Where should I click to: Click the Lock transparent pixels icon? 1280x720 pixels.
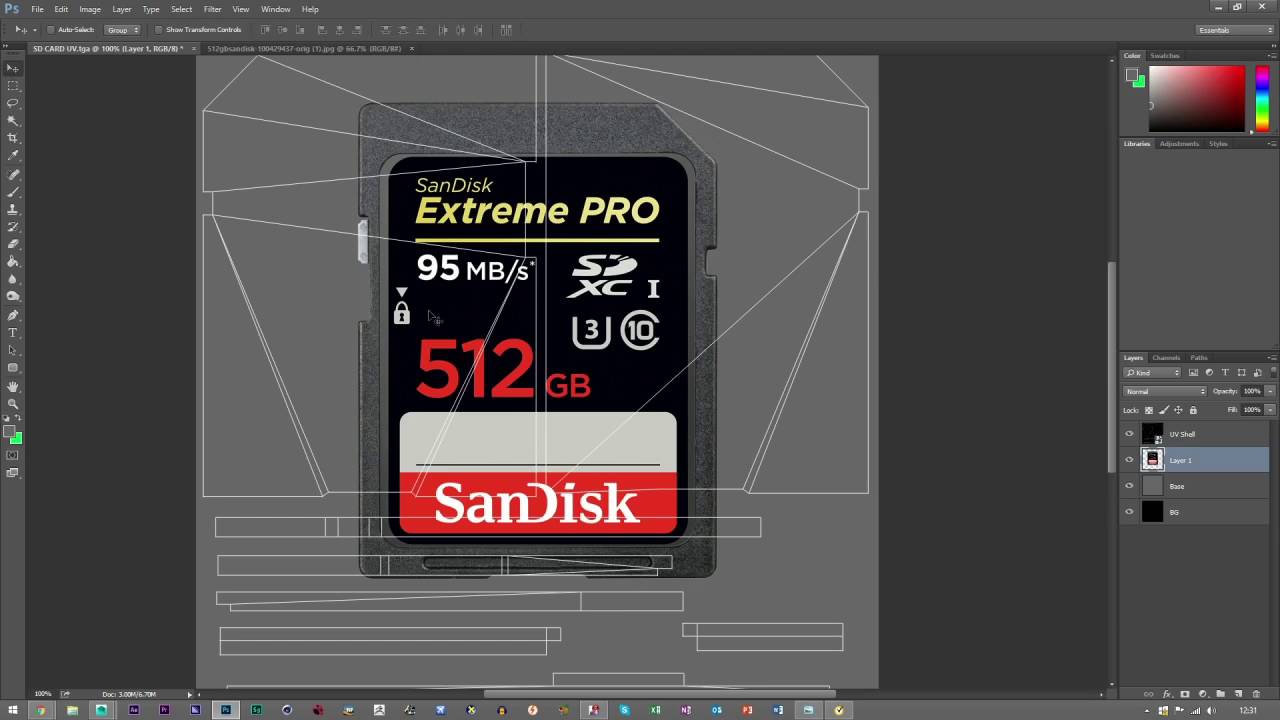[1149, 410]
